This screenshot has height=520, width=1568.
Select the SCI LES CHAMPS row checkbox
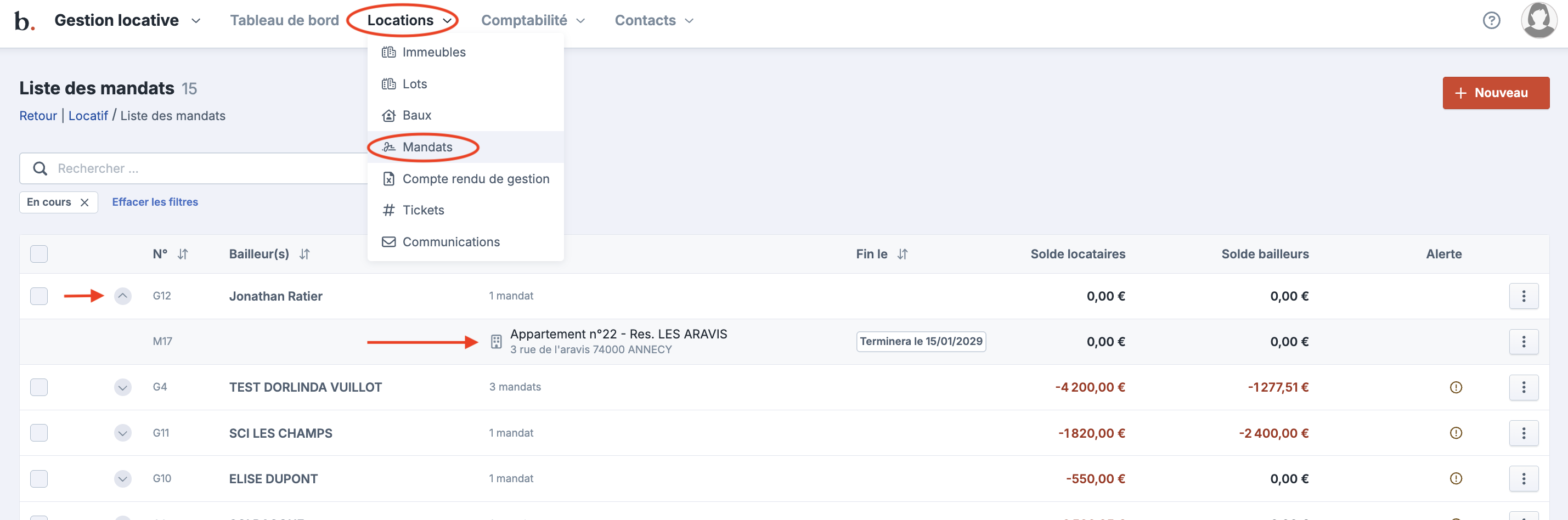(x=39, y=433)
